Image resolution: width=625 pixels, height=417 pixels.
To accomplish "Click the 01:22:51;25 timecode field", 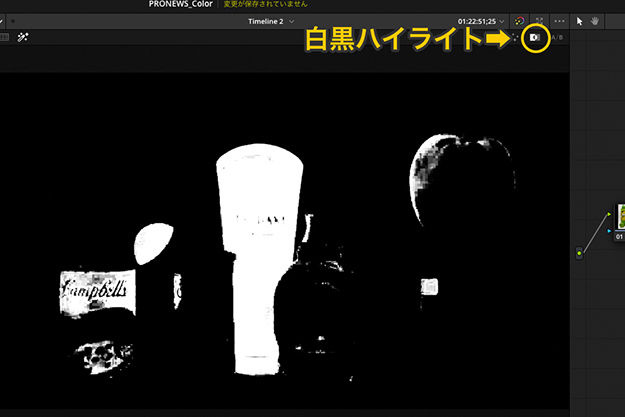I will [476, 21].
